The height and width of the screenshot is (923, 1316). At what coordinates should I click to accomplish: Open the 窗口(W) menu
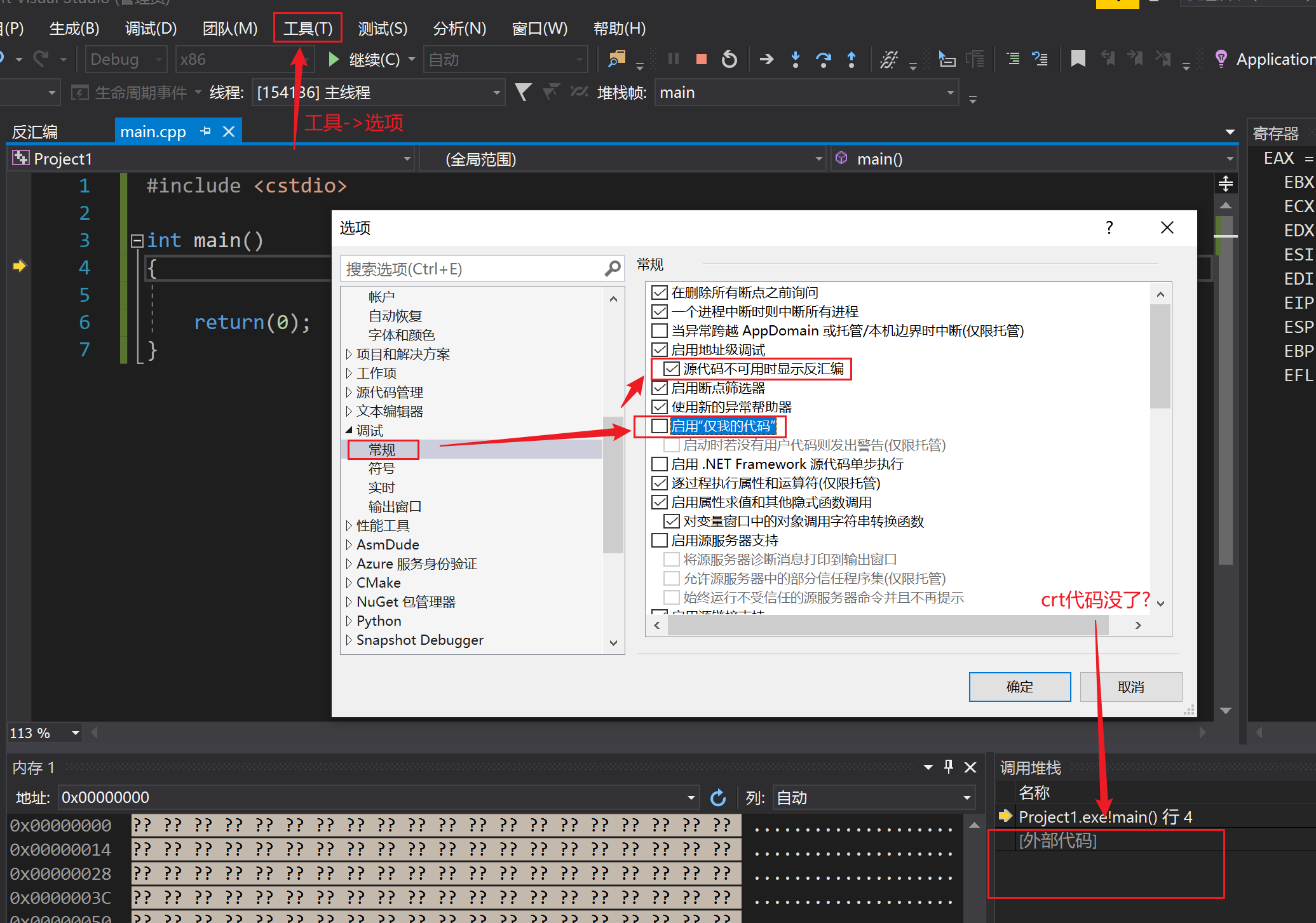tap(539, 29)
